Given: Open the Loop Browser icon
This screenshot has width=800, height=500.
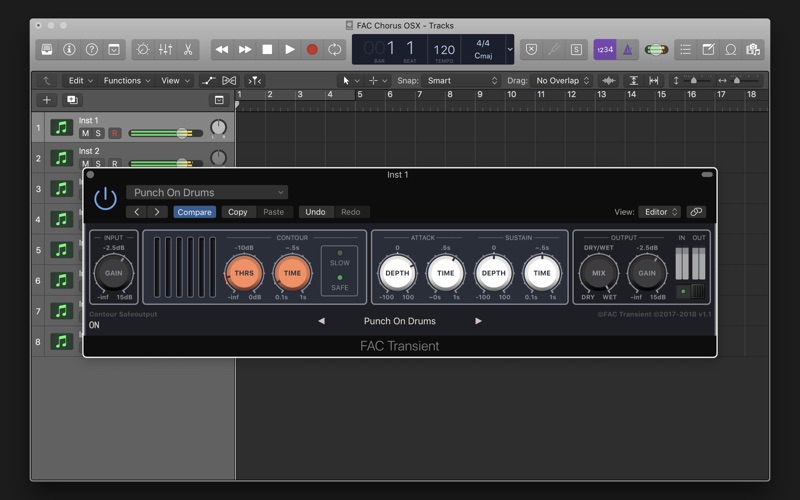Looking at the screenshot, I should (x=731, y=49).
